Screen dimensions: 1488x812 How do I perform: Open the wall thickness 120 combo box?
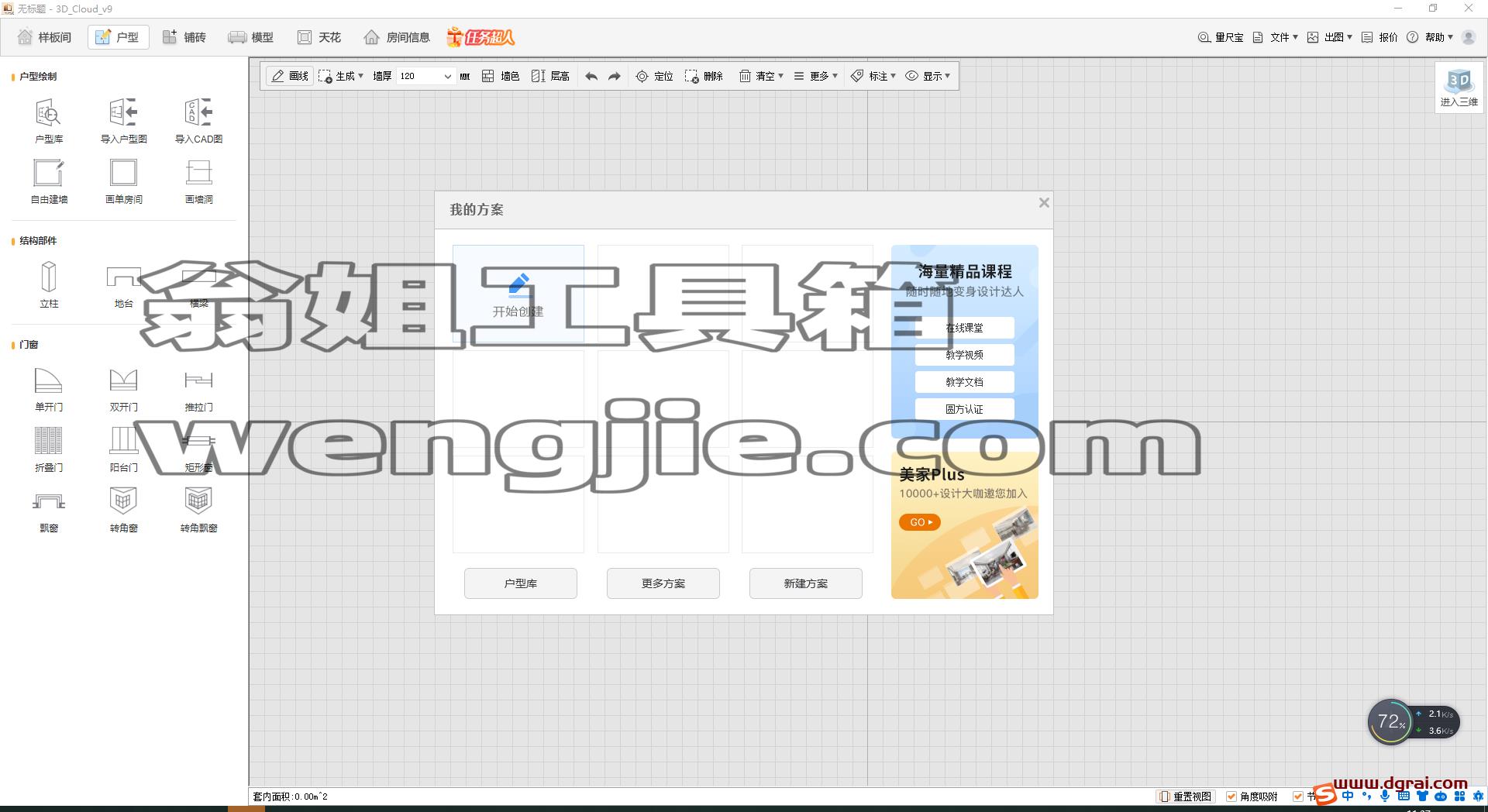[x=425, y=76]
